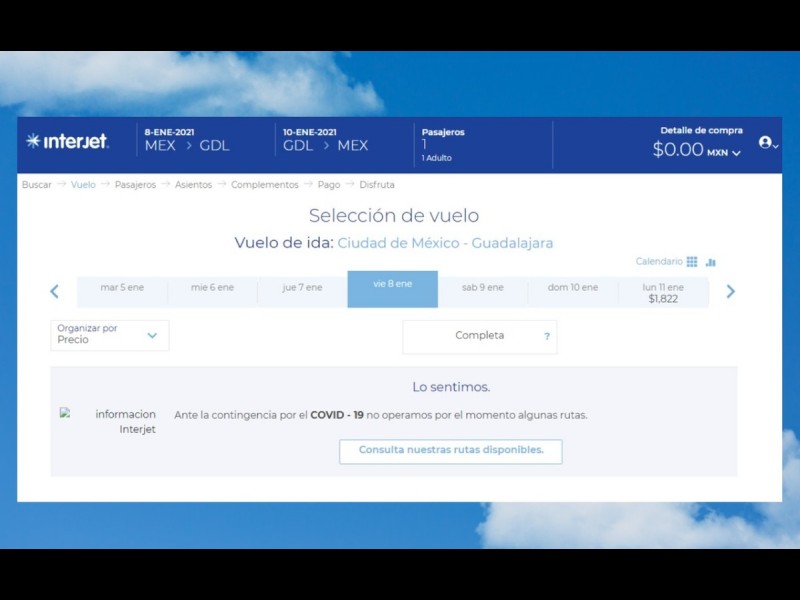Pick the jue 7 ene date tab
Image resolution: width=800 pixels, height=600 pixels.
(x=302, y=288)
